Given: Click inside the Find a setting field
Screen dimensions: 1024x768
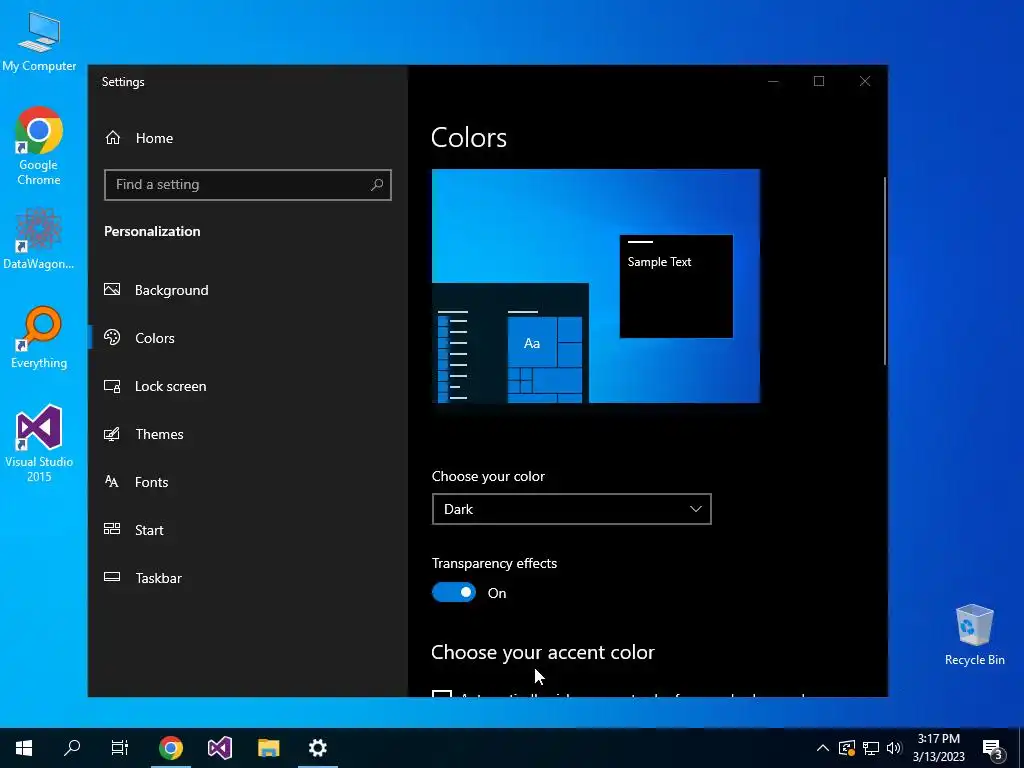Looking at the screenshot, I should click(x=248, y=185).
